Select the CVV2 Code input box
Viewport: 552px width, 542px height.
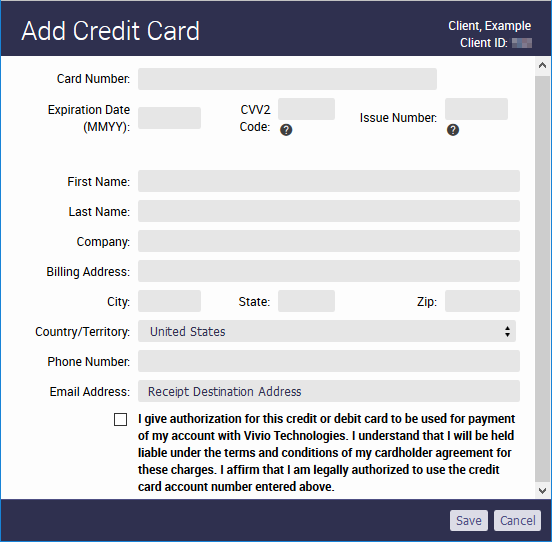(306, 109)
